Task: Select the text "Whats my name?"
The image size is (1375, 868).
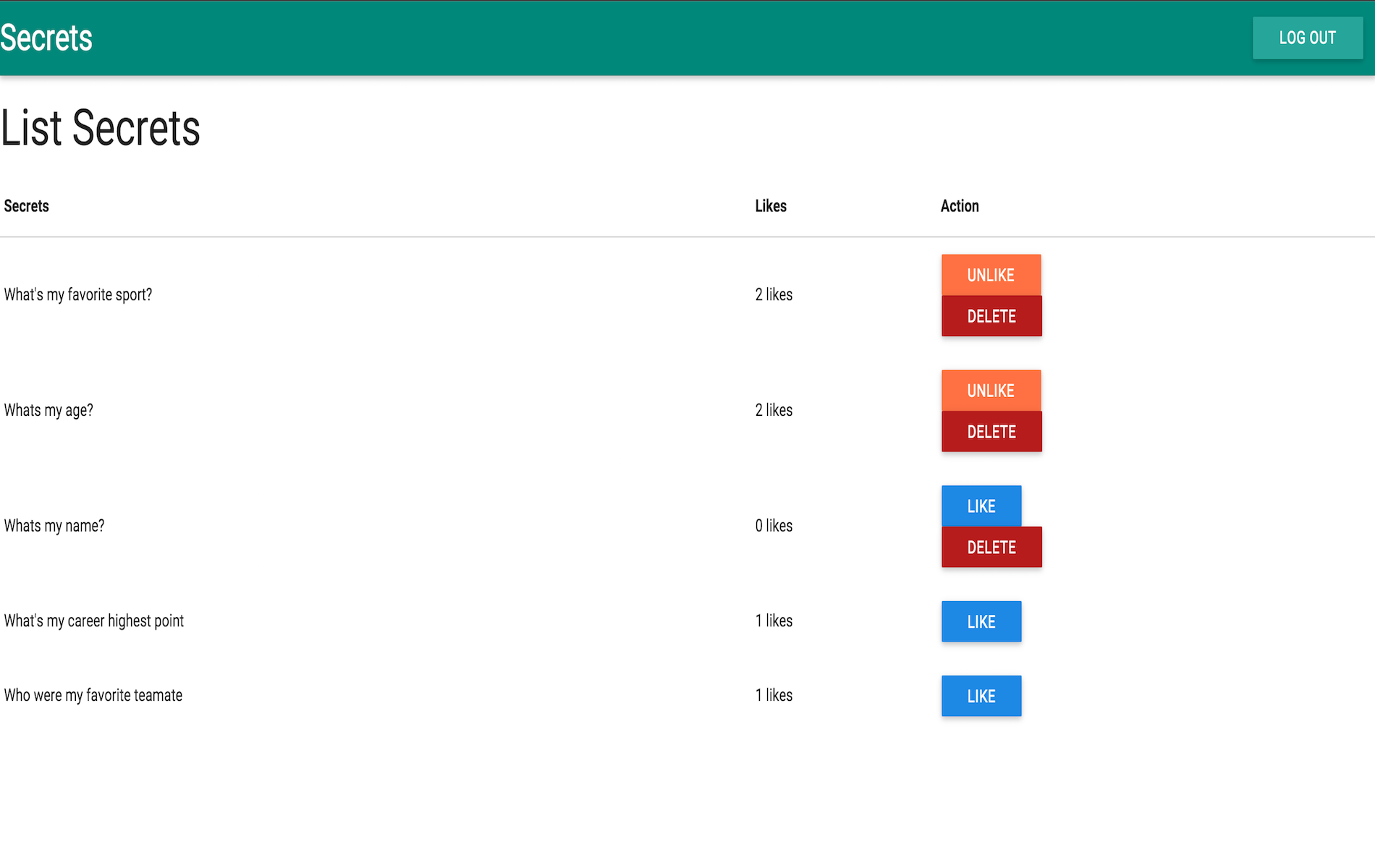Action: pyautogui.click(x=54, y=526)
